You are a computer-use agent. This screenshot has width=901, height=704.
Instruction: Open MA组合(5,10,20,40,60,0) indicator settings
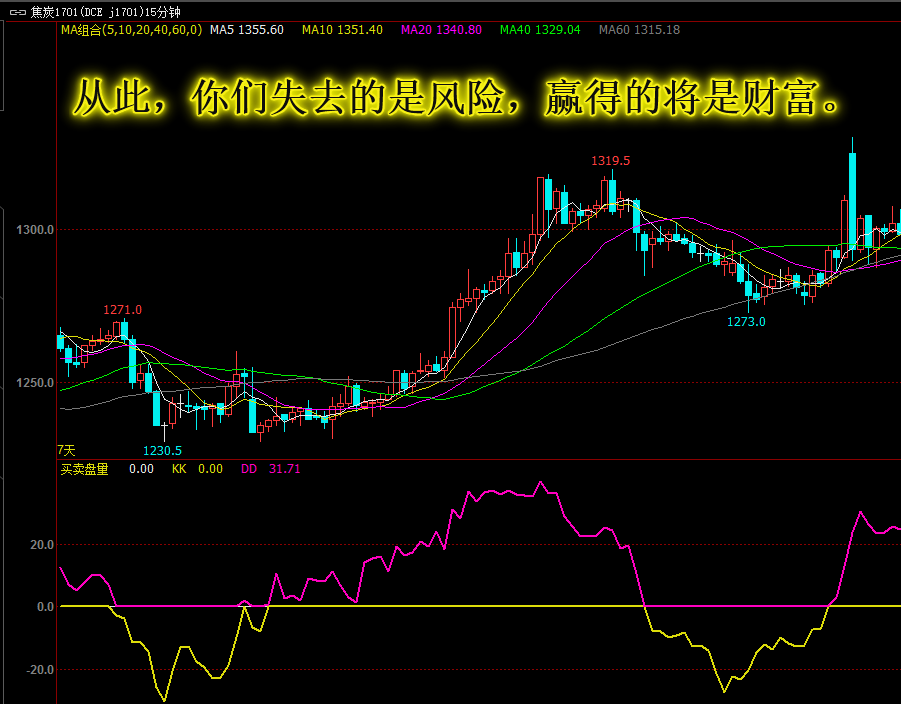(x=132, y=30)
